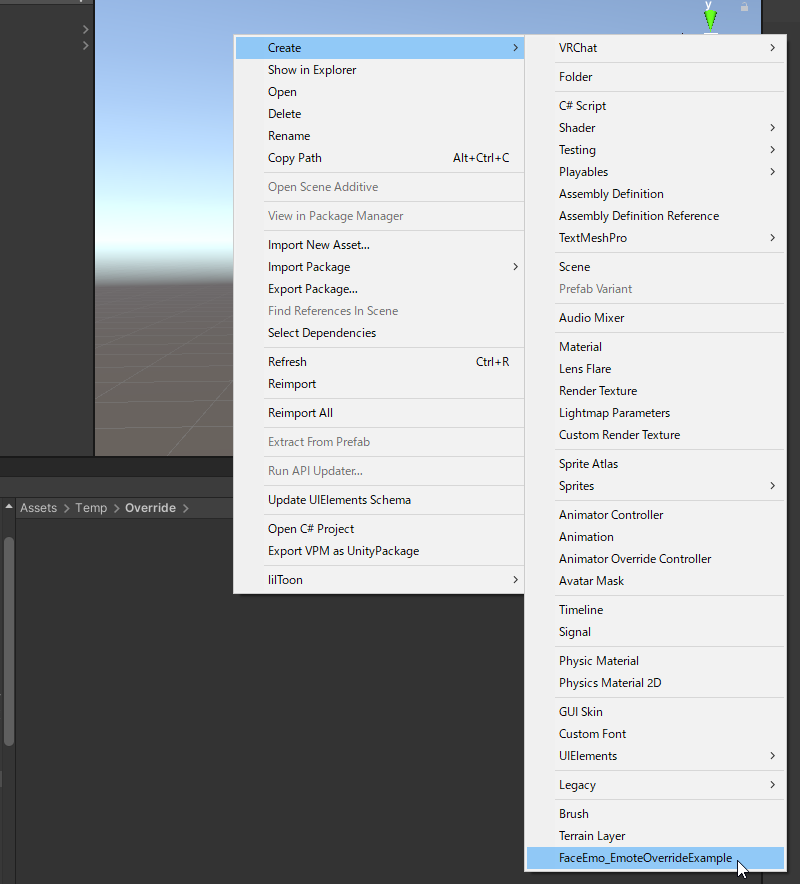Go to the Temp folder breadcrumb
The image size is (800, 884).
pyautogui.click(x=91, y=508)
